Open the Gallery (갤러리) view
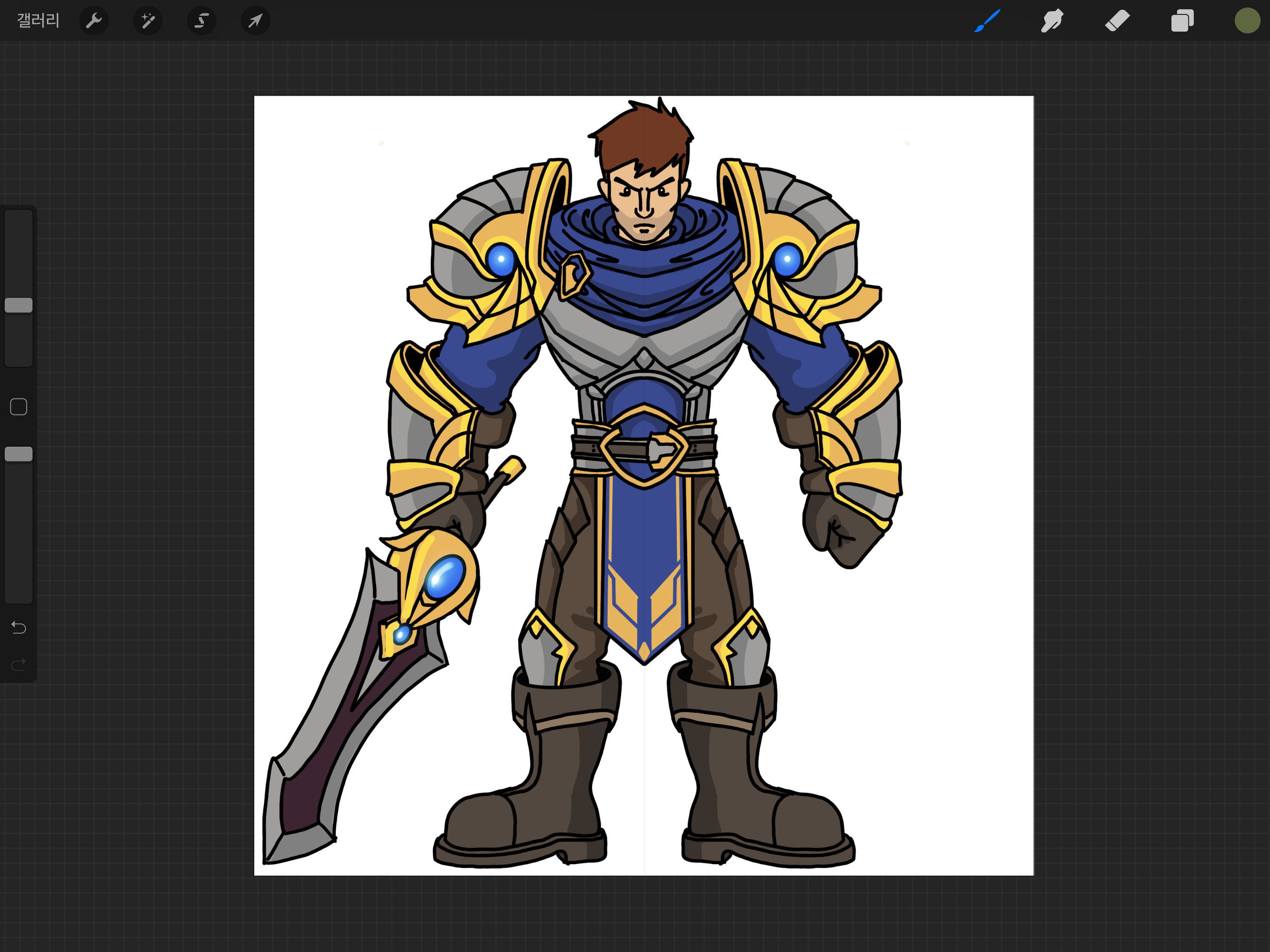1270x952 pixels. click(x=38, y=20)
